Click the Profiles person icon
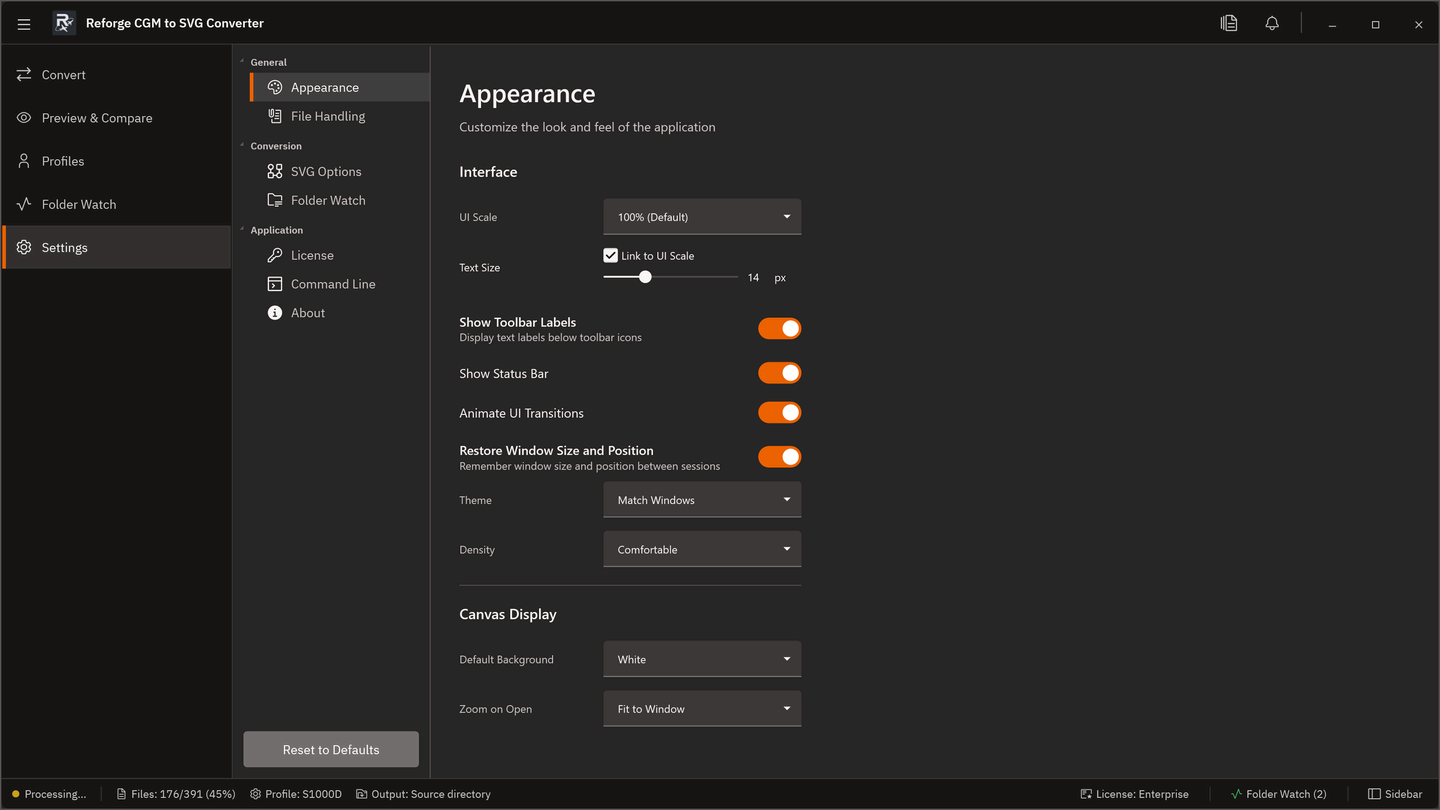 point(24,161)
